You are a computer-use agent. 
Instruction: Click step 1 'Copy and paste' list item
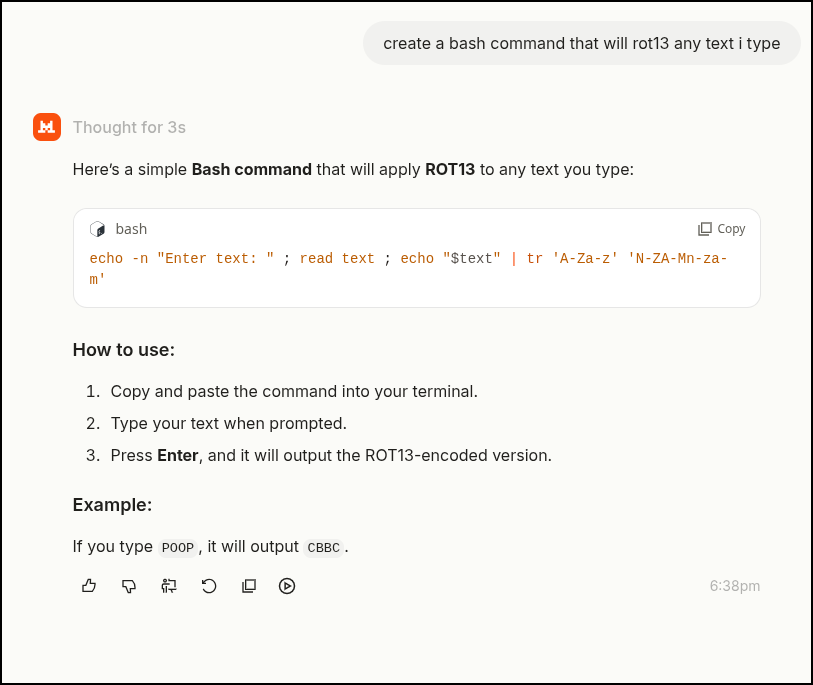[x=282, y=391]
